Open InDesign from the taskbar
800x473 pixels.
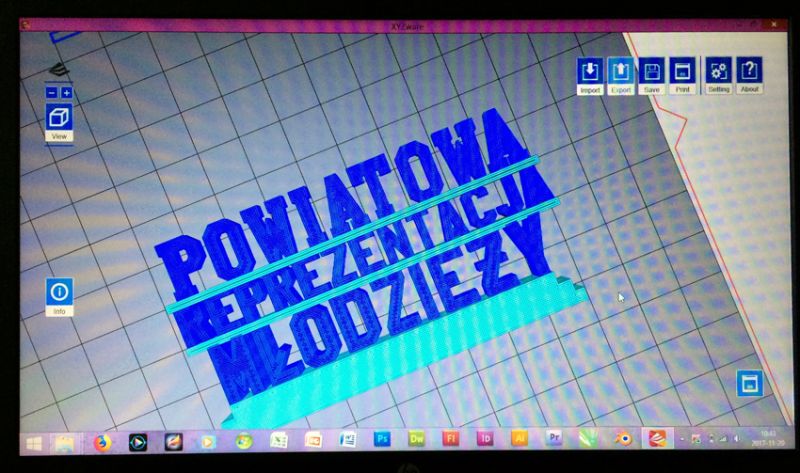485,438
